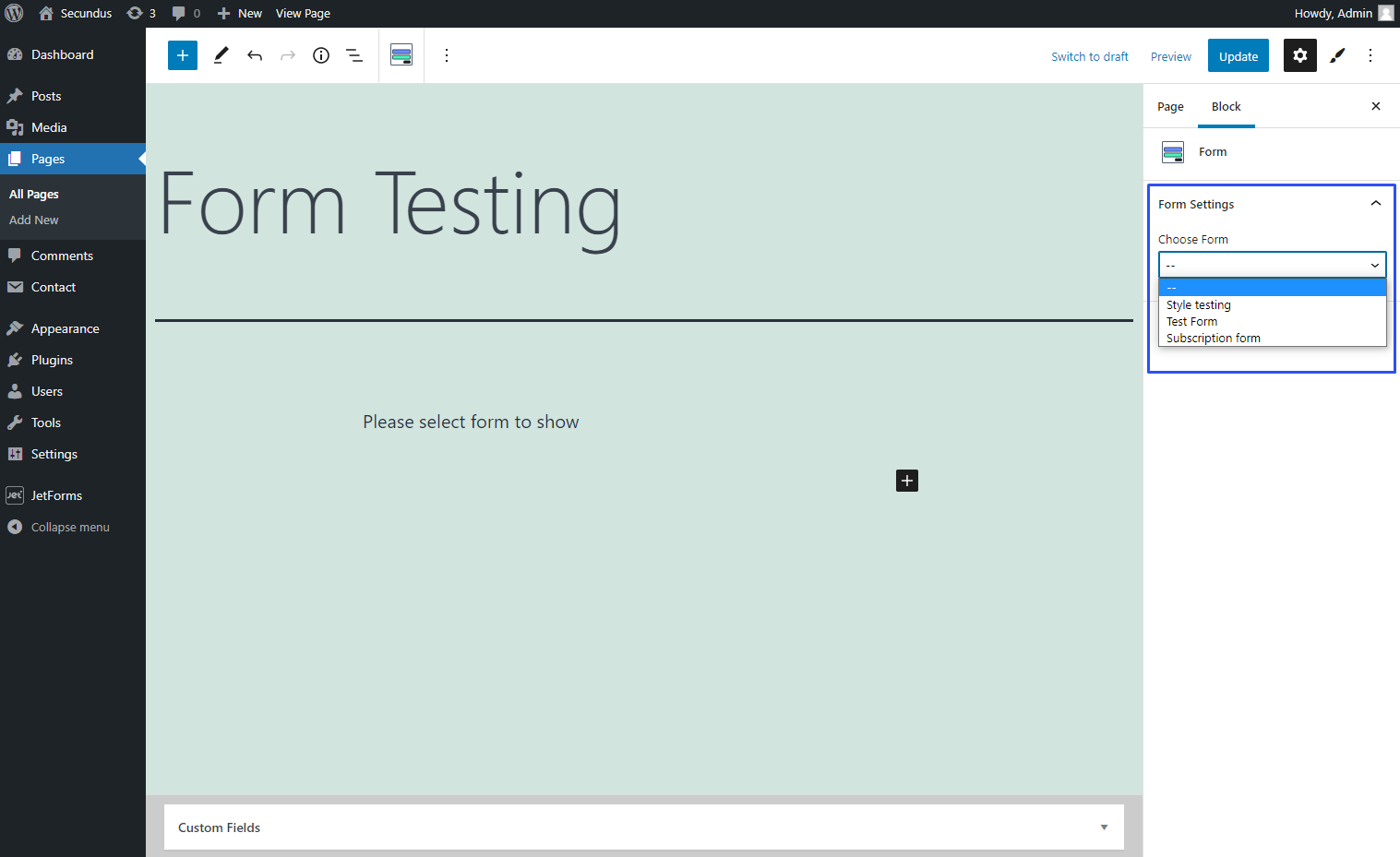Click the Switch to draft link

(1089, 56)
